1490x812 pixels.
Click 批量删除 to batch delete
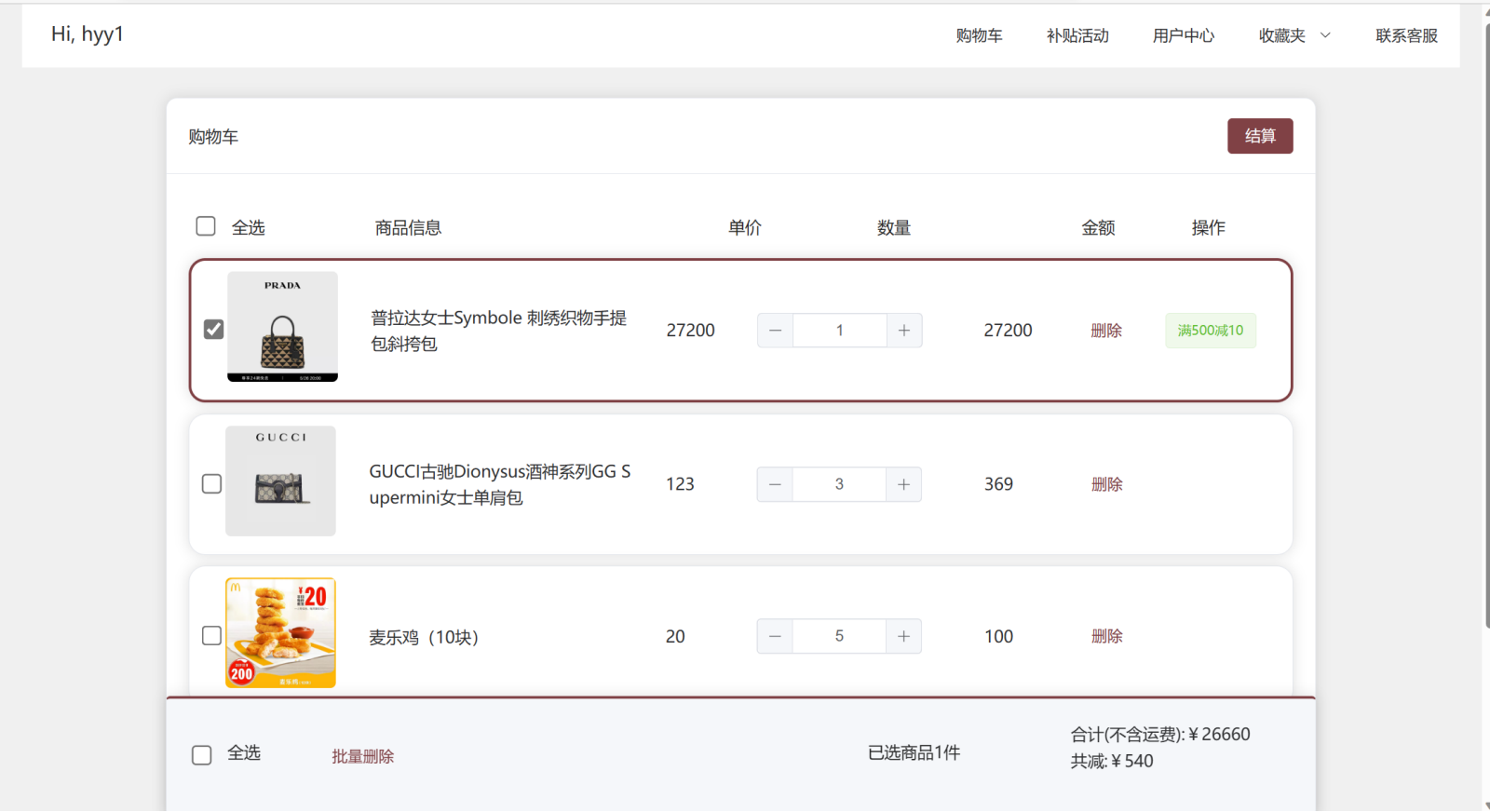click(362, 756)
